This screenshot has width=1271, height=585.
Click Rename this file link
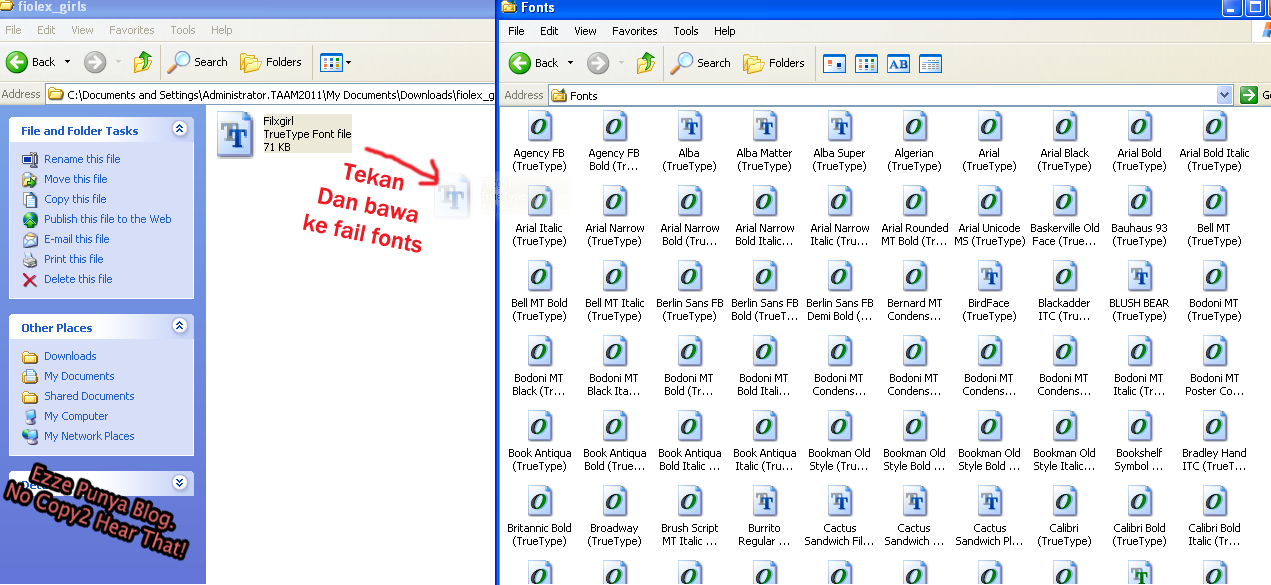click(x=82, y=159)
